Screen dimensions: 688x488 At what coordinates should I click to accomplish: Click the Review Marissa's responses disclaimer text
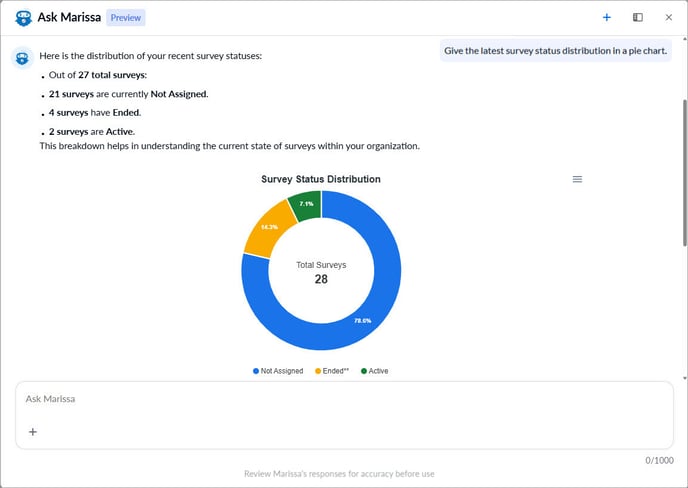tap(339, 474)
